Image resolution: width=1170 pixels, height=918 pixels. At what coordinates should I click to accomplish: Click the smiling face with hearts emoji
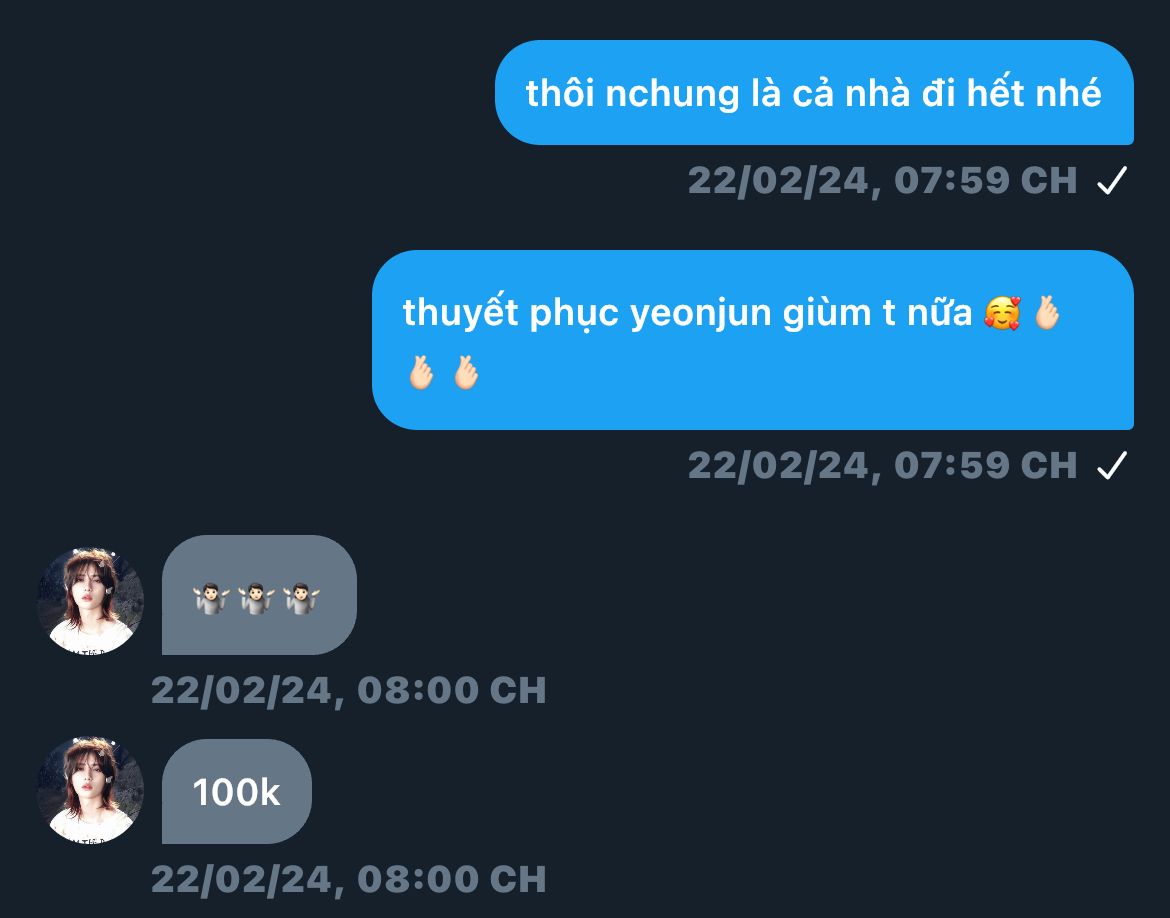(x=1002, y=312)
